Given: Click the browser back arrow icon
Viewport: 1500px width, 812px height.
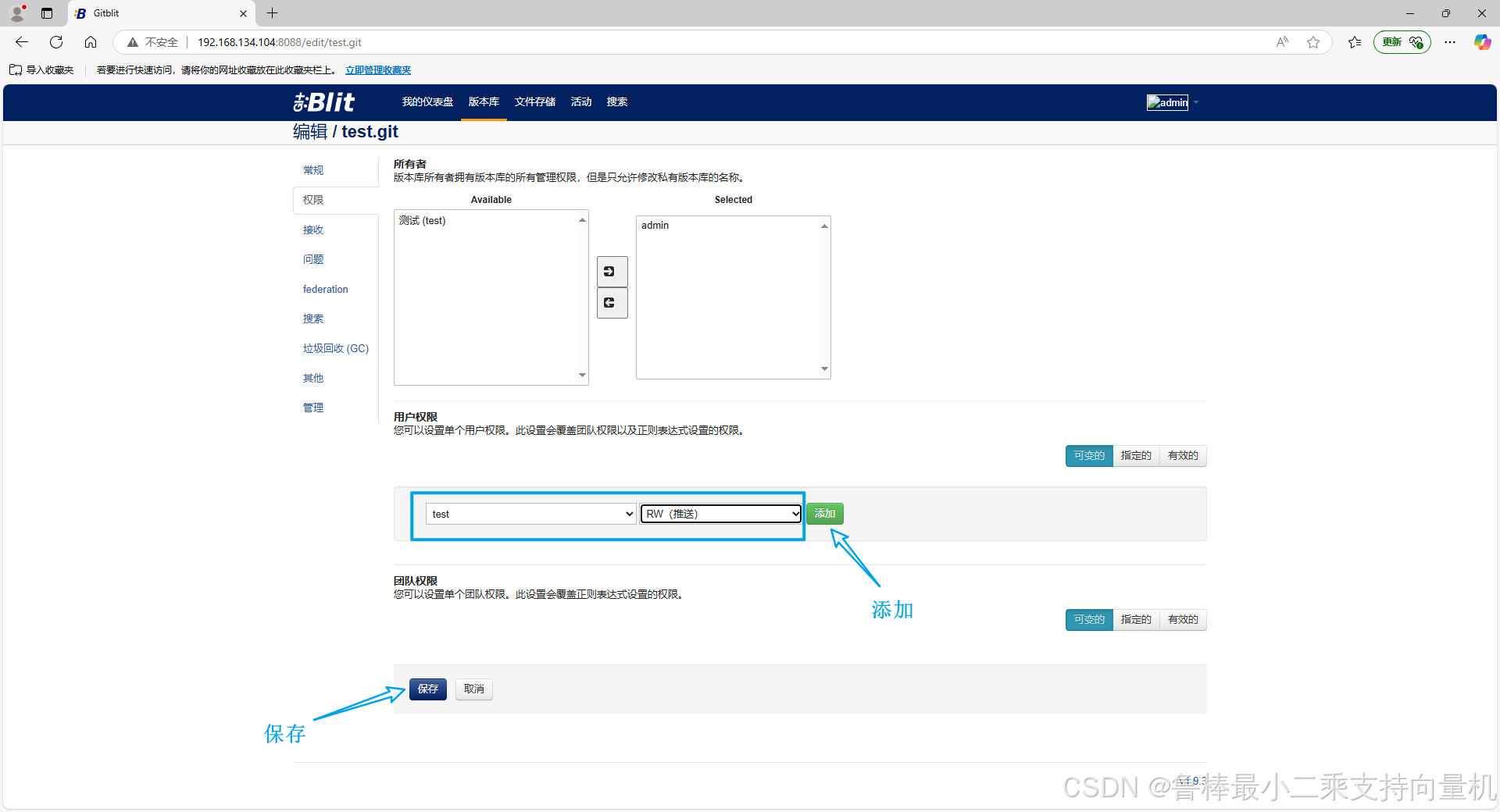Looking at the screenshot, I should coord(20,42).
